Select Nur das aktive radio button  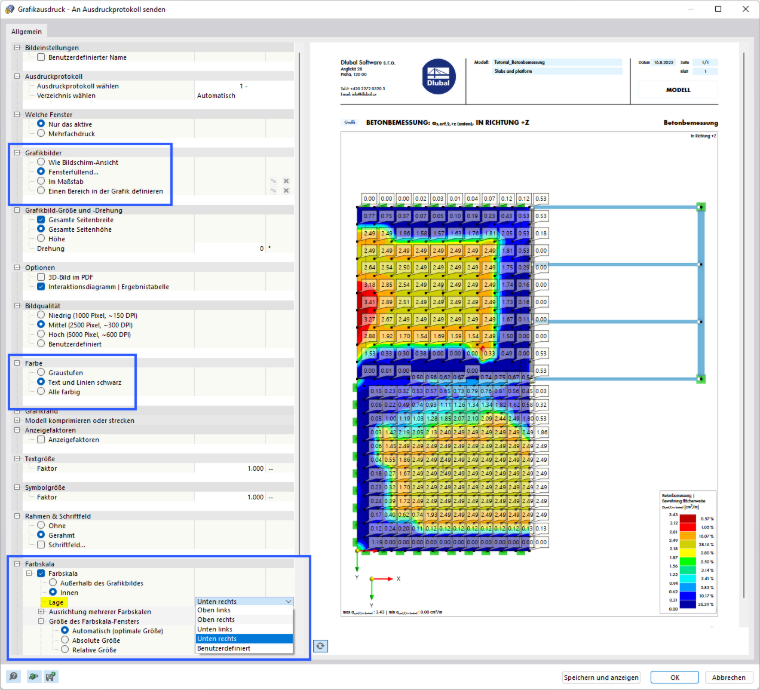point(41,124)
